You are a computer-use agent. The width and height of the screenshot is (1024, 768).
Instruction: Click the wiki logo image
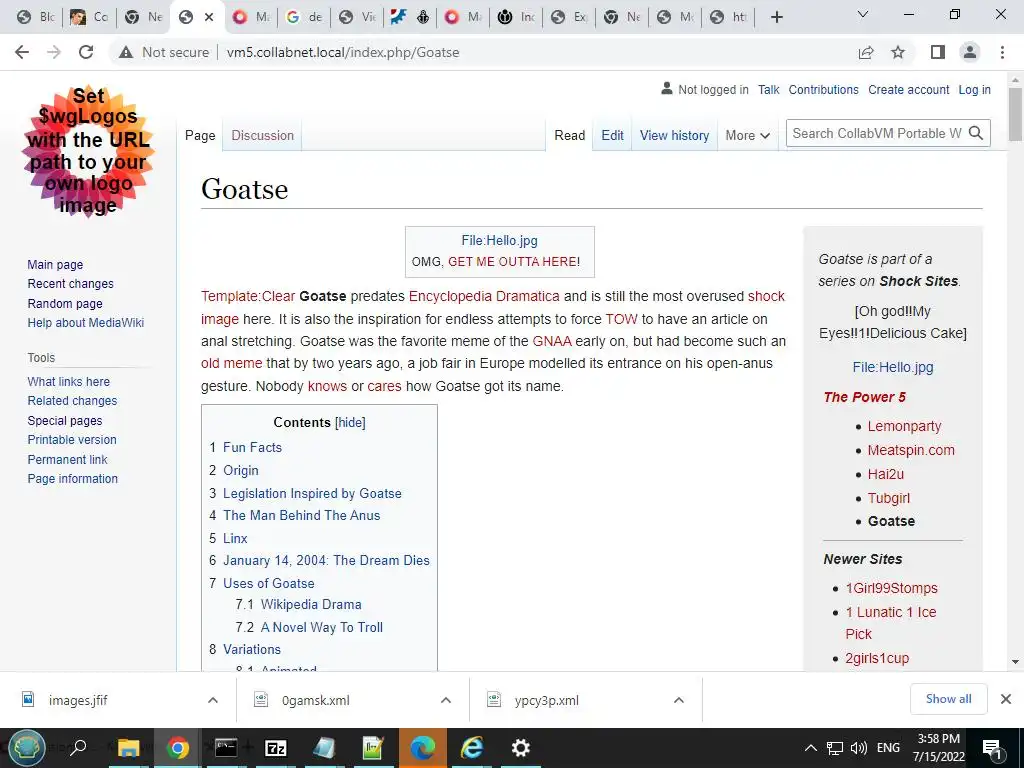[88, 152]
